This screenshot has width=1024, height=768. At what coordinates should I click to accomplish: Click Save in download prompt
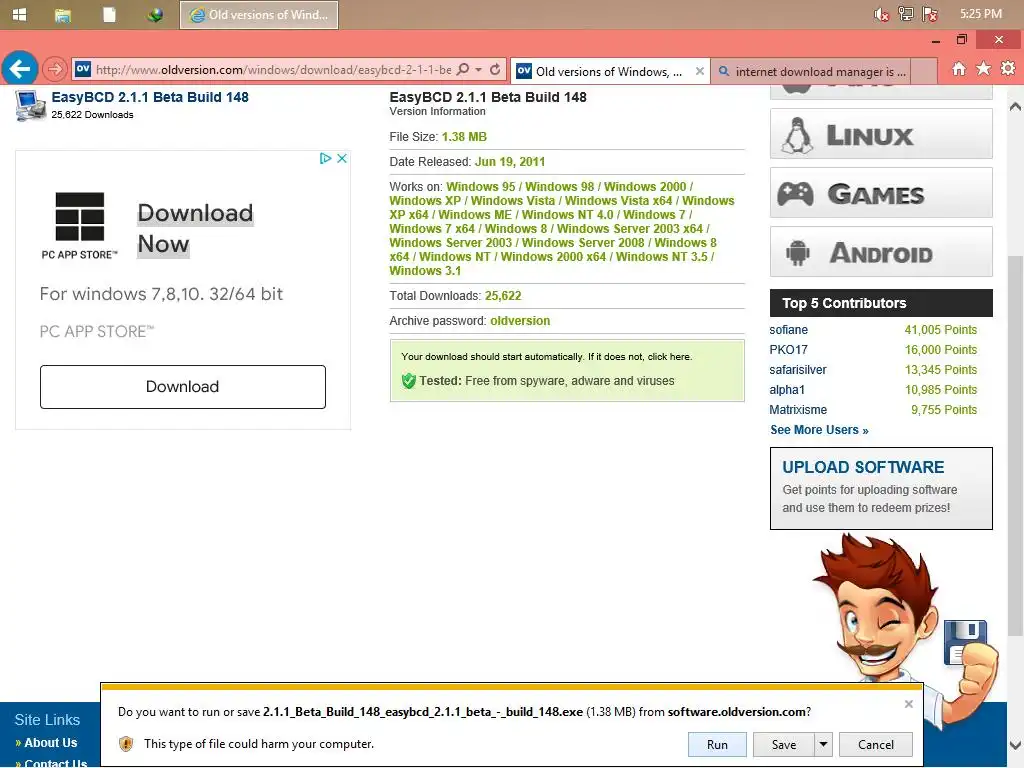tap(784, 744)
